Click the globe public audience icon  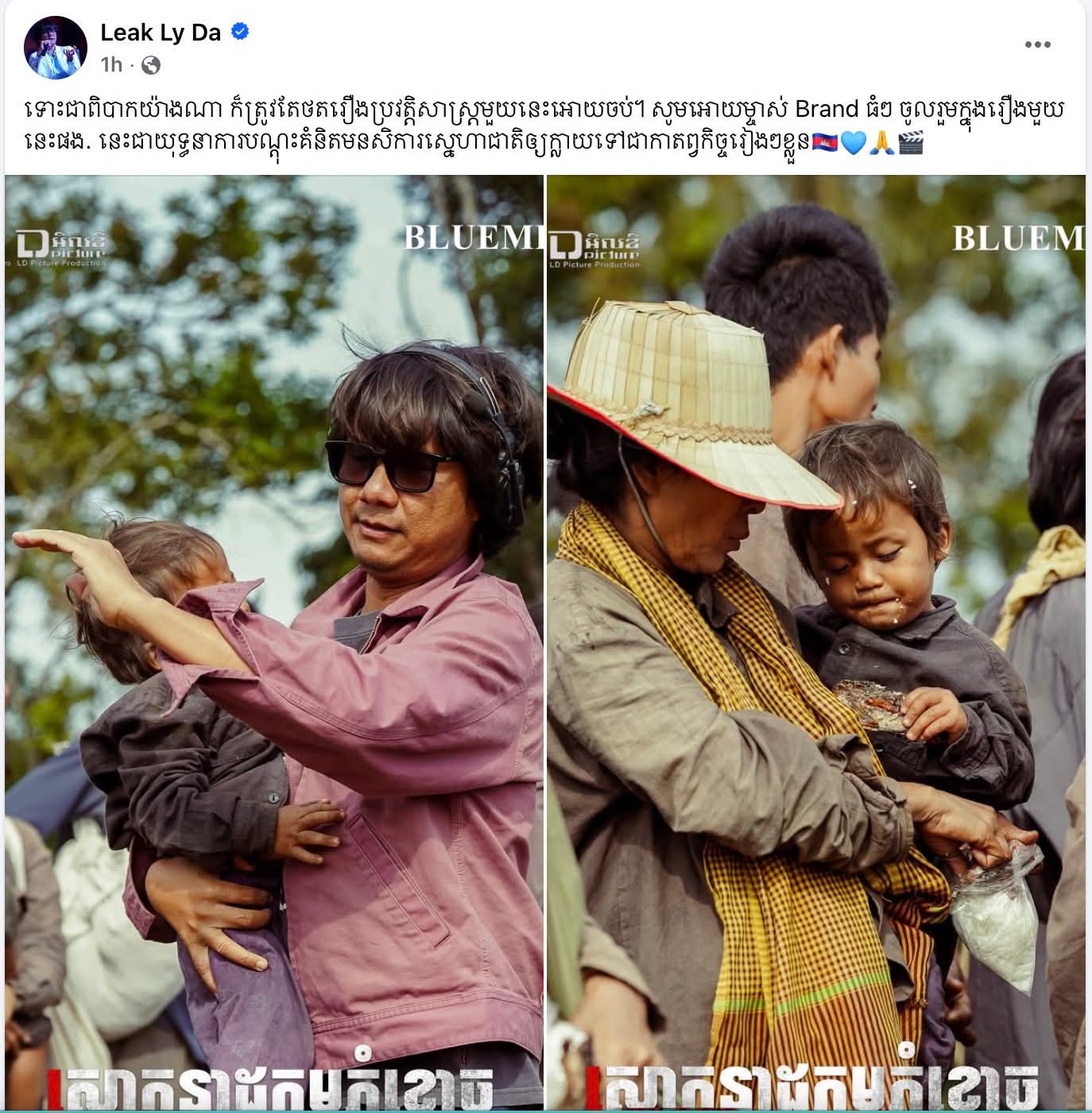point(150,65)
